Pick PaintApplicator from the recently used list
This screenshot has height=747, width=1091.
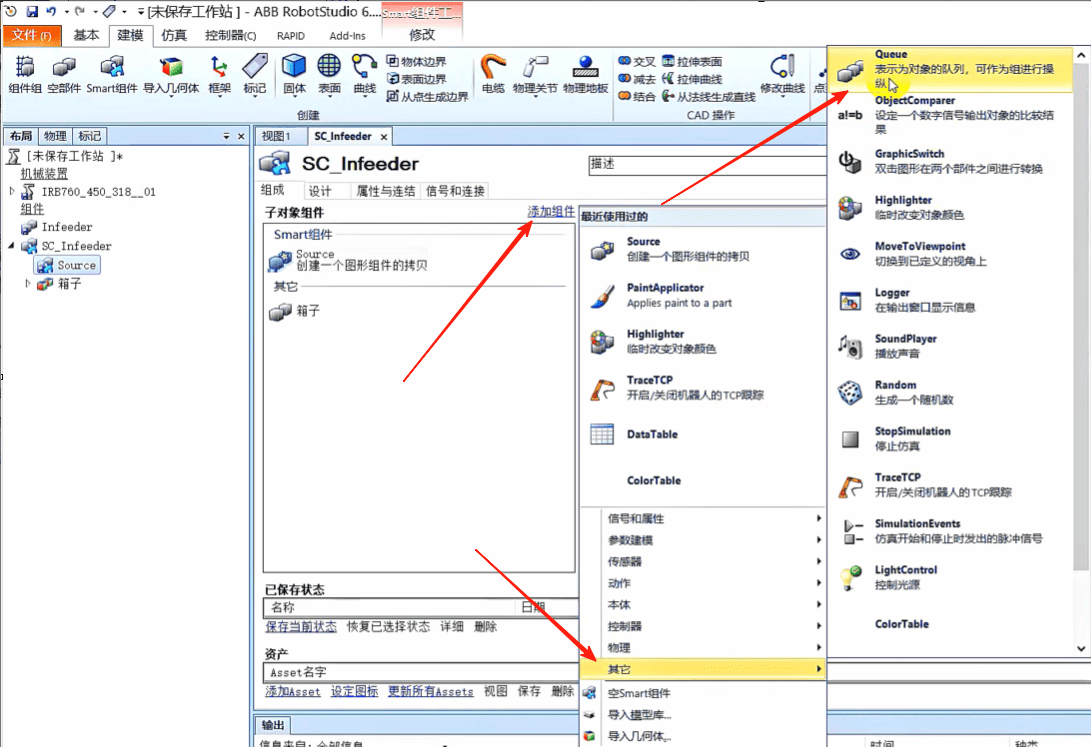[703, 295]
